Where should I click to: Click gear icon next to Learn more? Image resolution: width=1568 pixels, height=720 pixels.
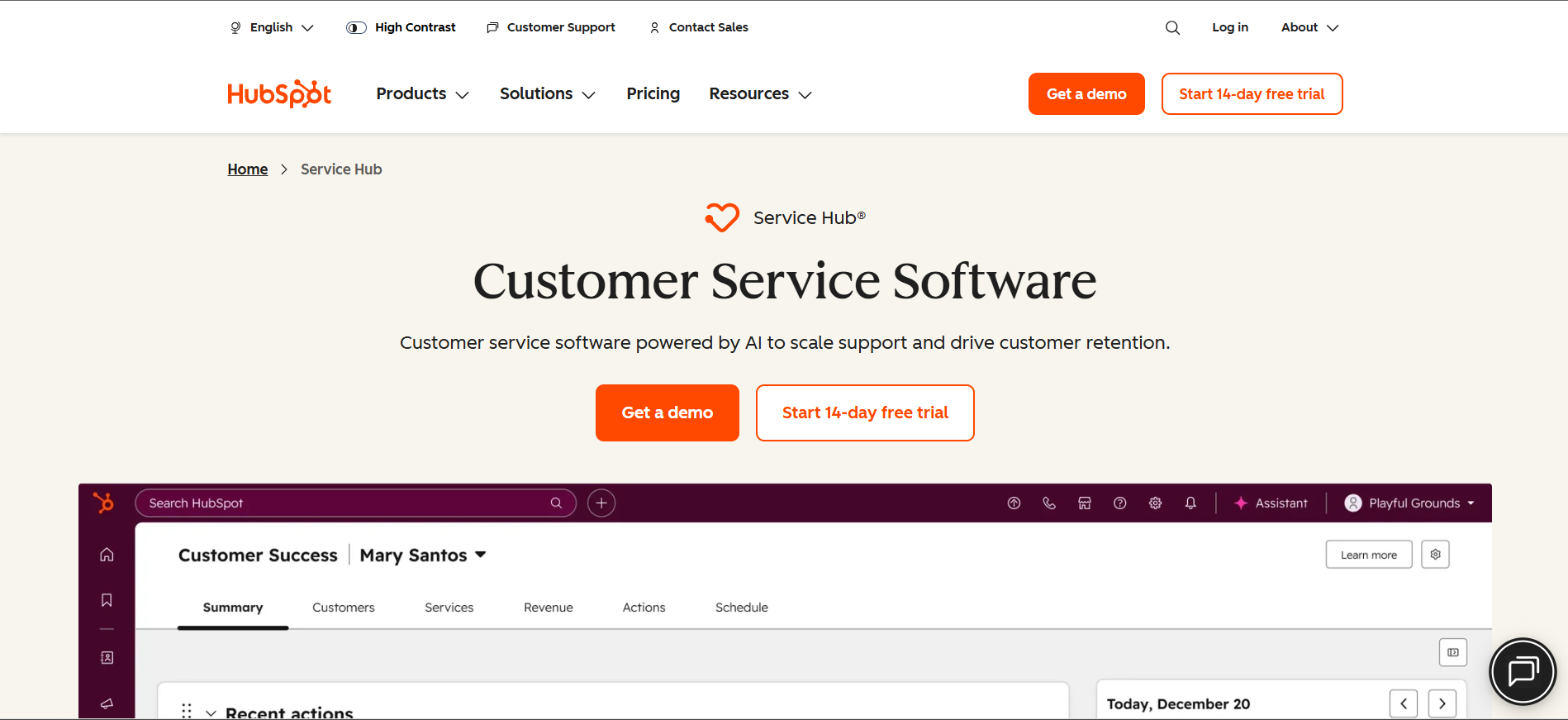click(x=1436, y=555)
